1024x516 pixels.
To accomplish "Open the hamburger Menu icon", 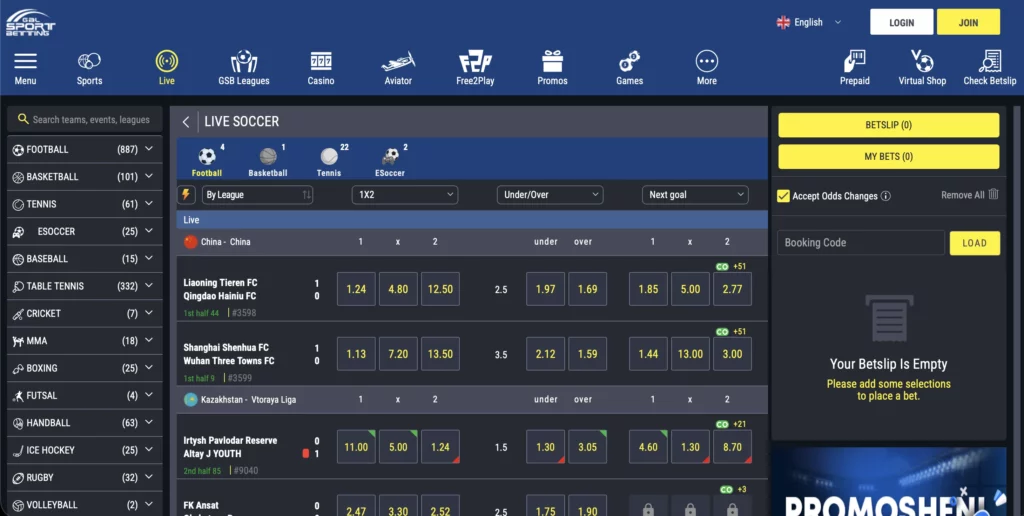I will [x=25, y=61].
